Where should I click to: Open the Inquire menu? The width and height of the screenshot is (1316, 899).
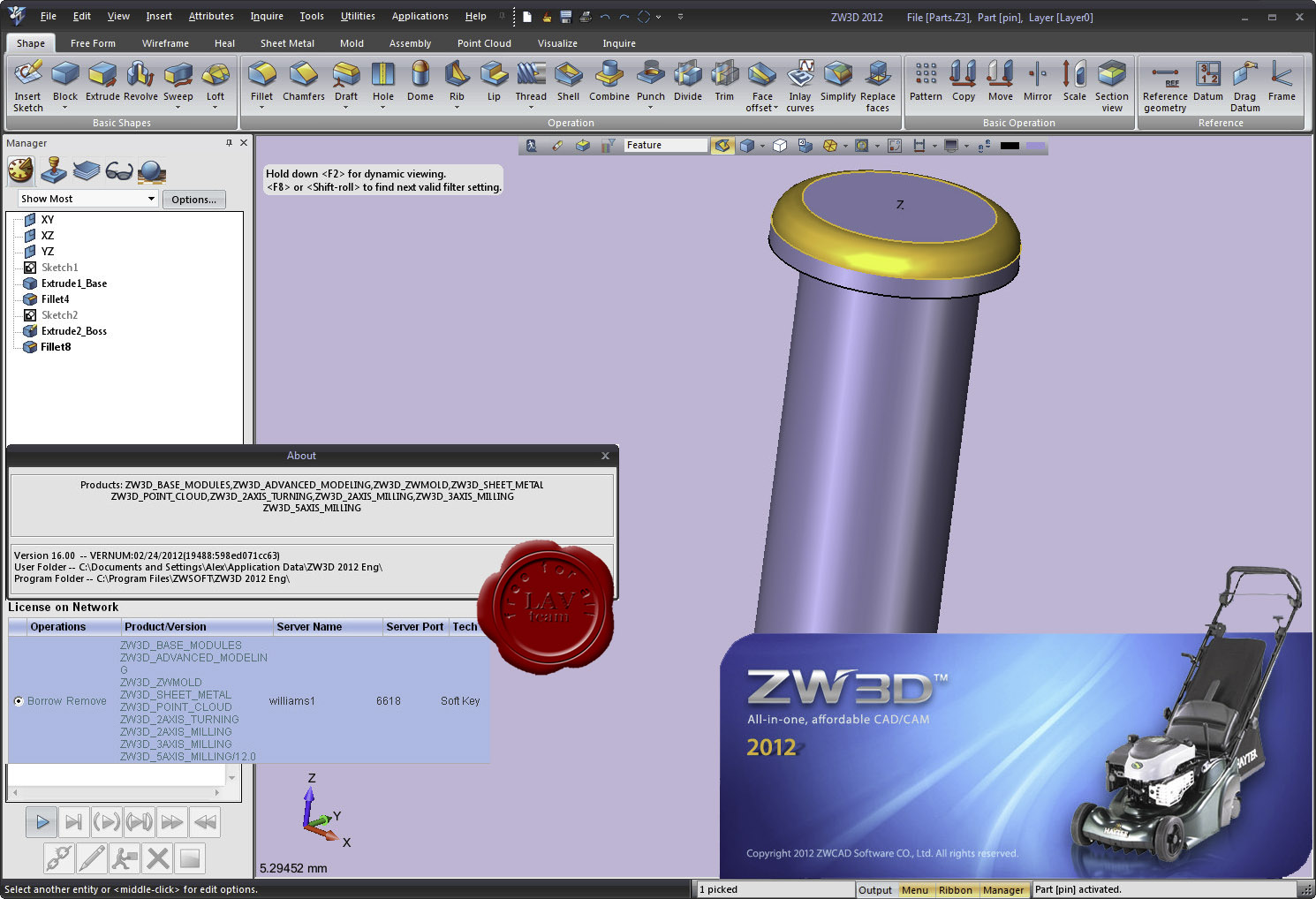point(267,16)
